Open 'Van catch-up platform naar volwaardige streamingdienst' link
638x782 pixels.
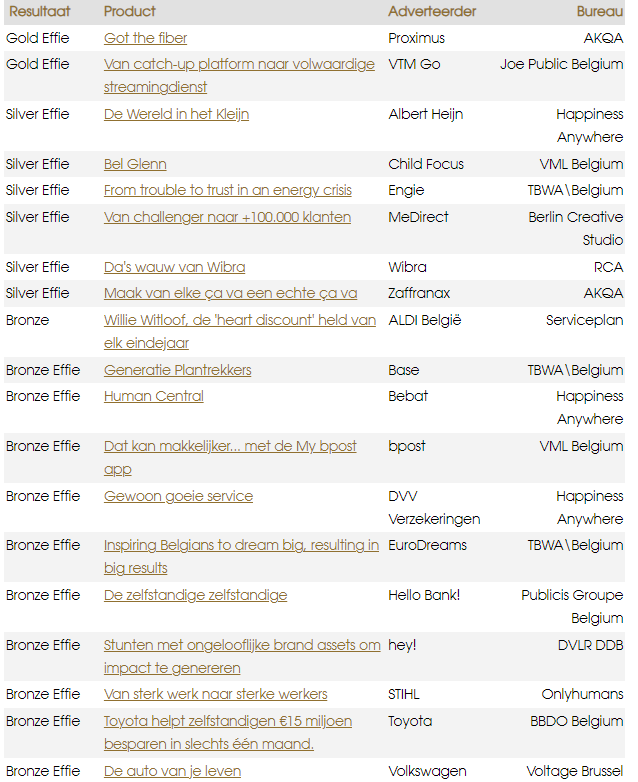pos(239,64)
